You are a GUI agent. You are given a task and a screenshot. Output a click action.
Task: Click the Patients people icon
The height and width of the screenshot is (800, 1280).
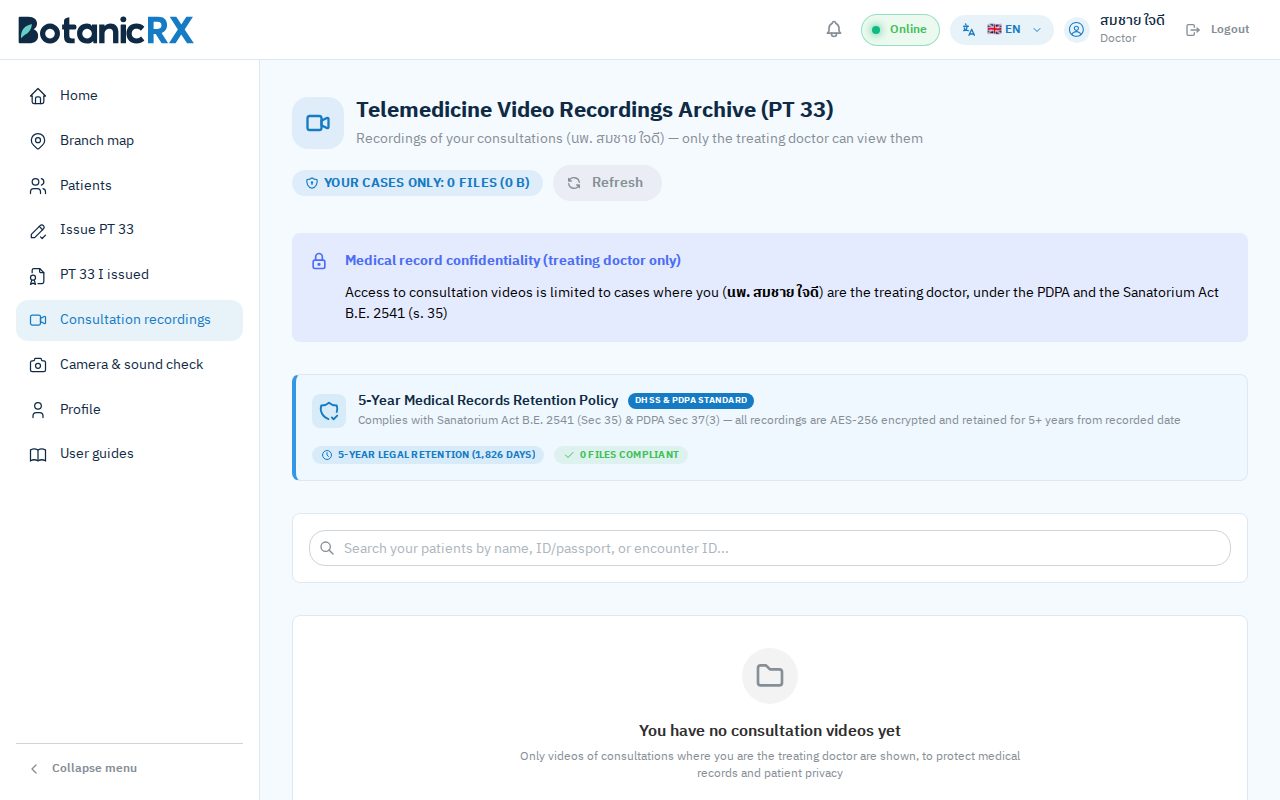coord(38,186)
